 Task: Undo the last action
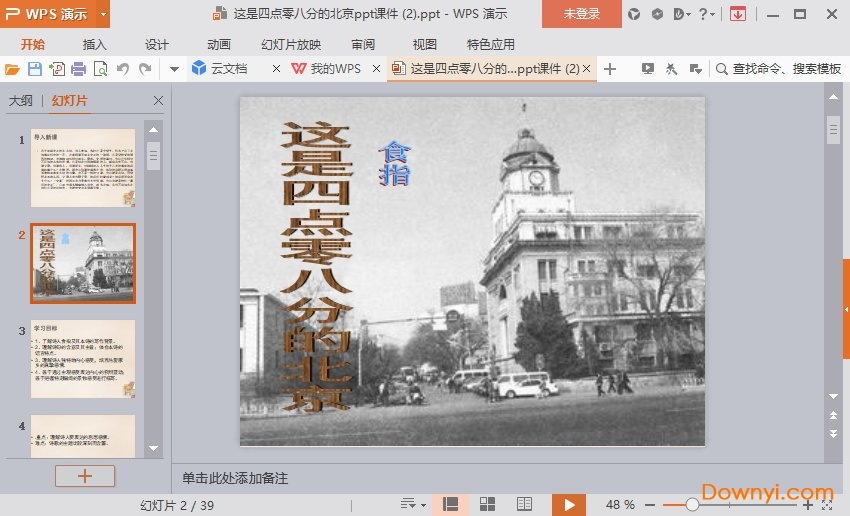tap(123, 69)
